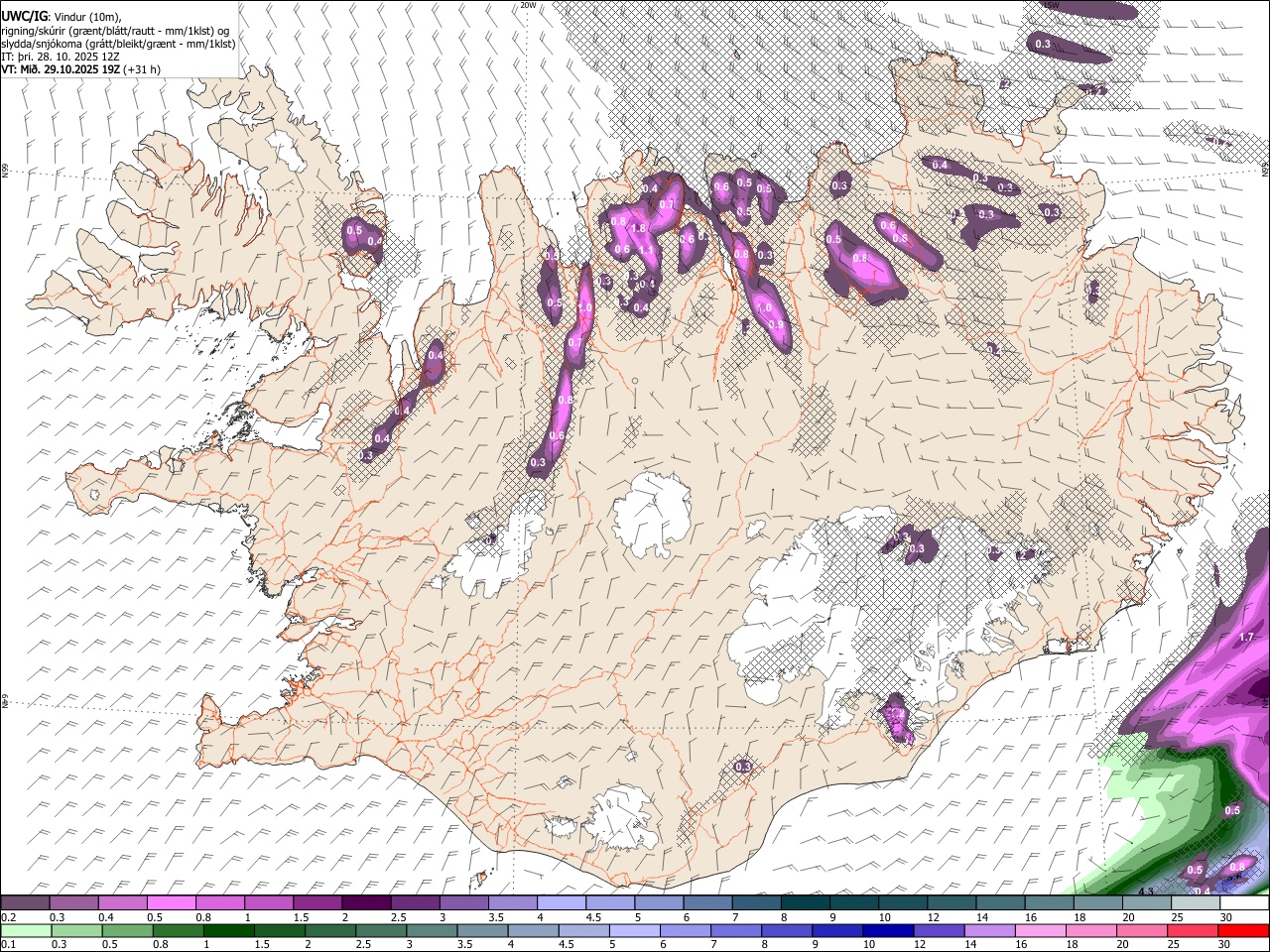Click the '1.7' precipitation value offshore southeast

[1248, 637]
